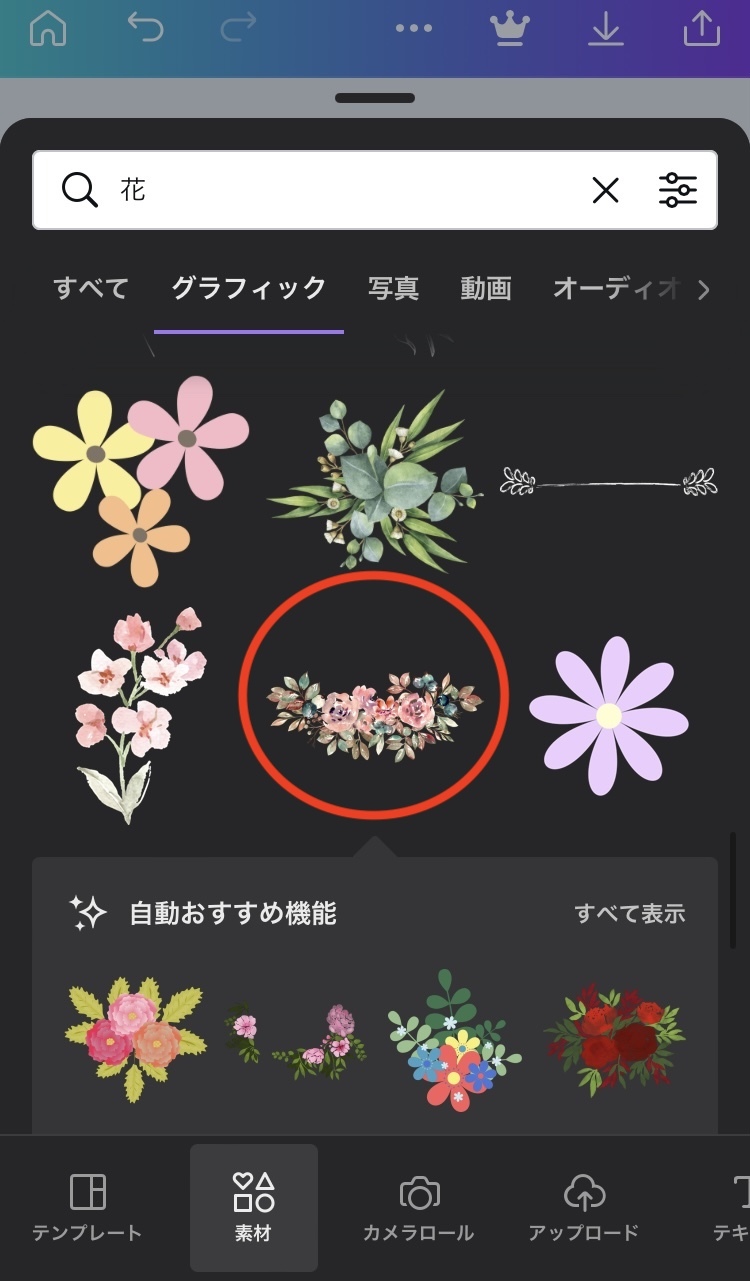
Task: Open the three-dot more options menu
Action: (x=414, y=29)
